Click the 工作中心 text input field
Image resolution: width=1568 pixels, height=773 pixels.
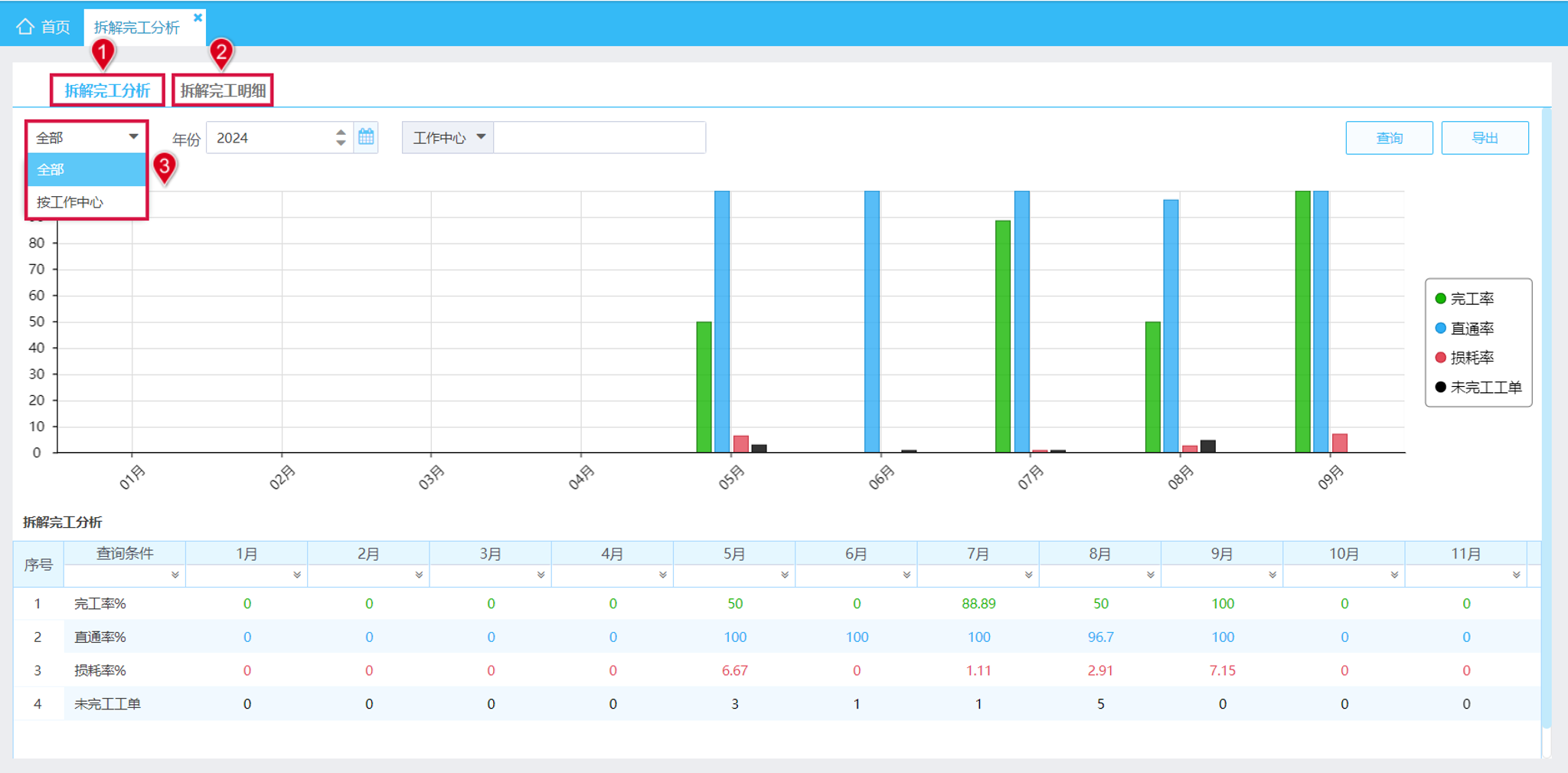599,138
